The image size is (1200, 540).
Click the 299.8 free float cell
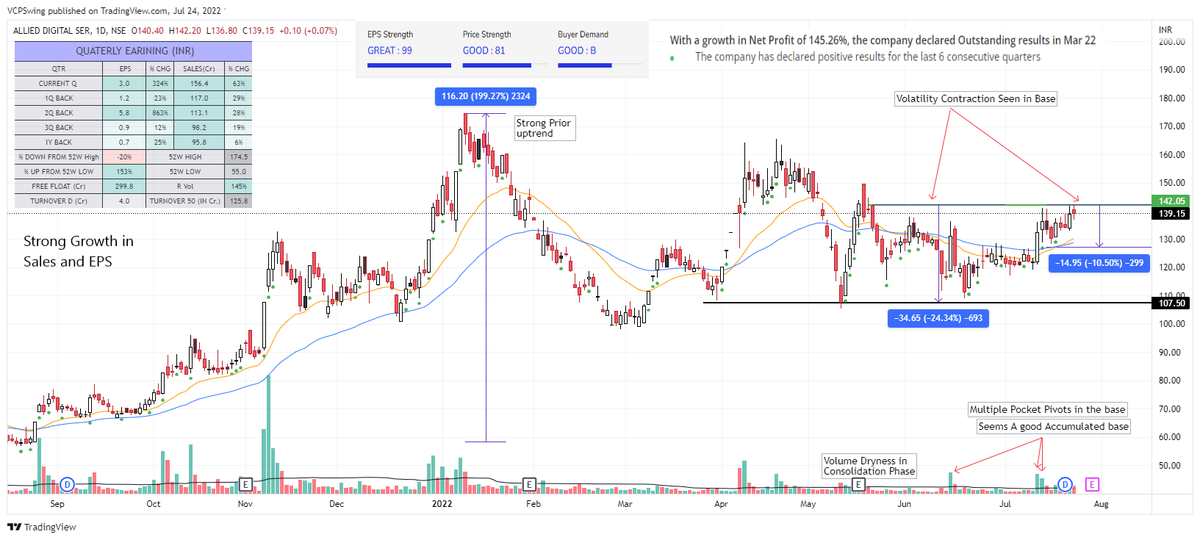123,186
